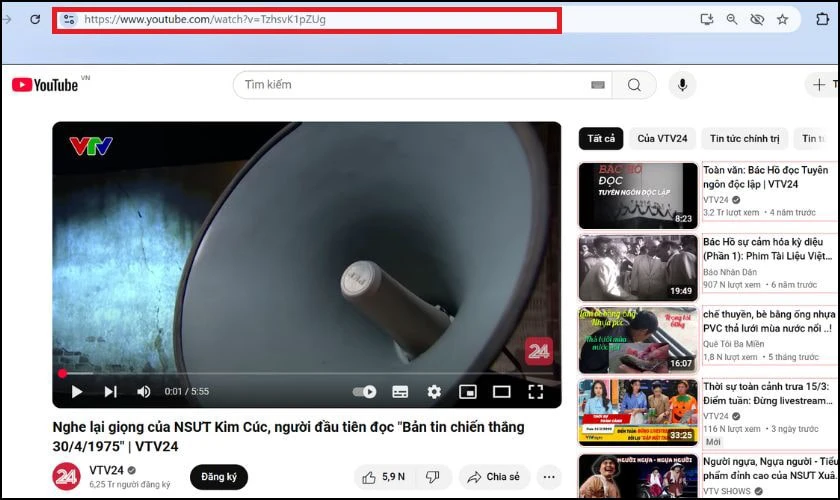
Task: Mute the video with speaker icon
Action: 143,392
